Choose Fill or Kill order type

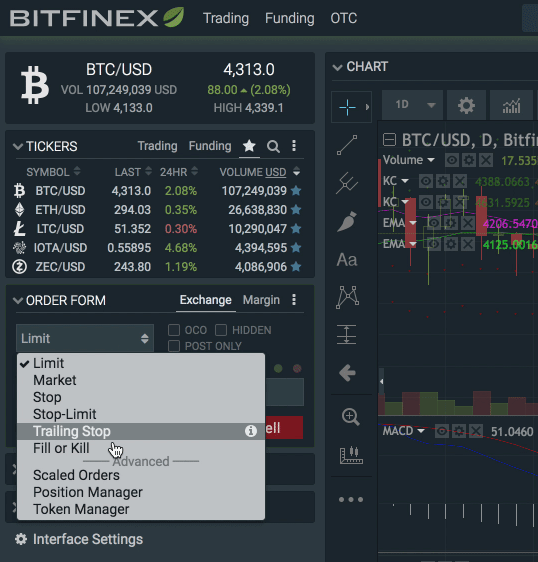141,448
